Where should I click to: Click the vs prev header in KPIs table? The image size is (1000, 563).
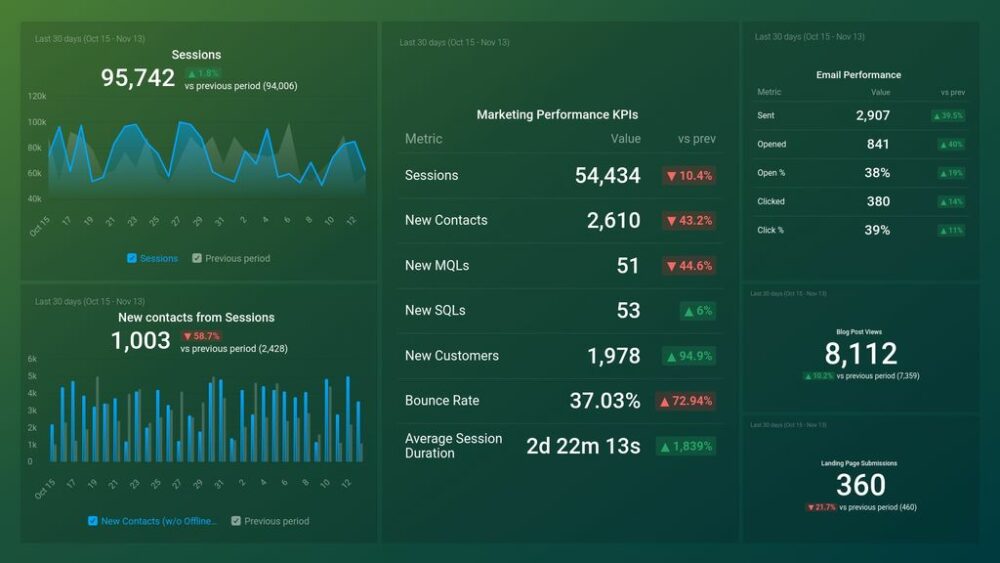[x=696, y=139]
